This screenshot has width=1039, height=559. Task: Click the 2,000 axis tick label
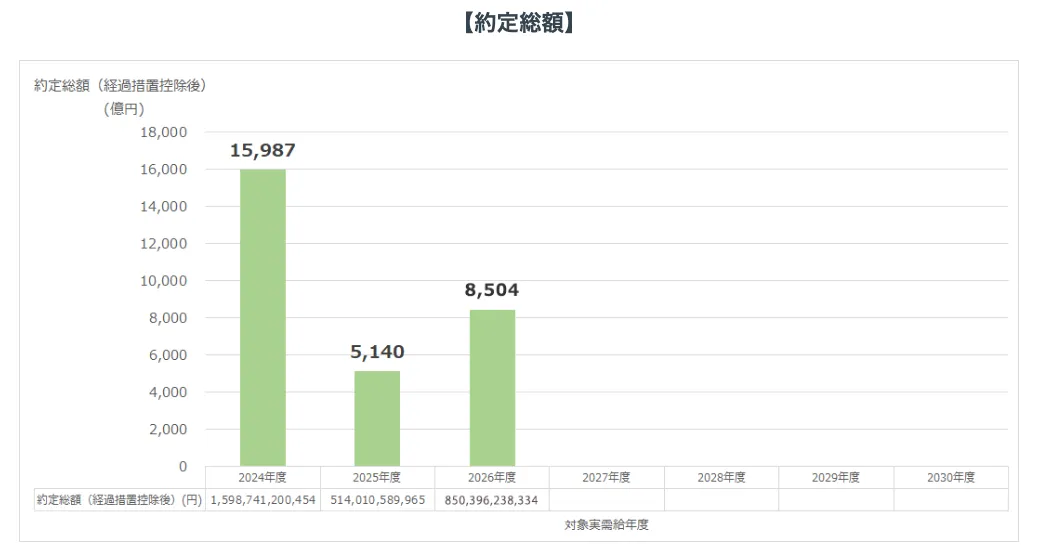pos(168,429)
